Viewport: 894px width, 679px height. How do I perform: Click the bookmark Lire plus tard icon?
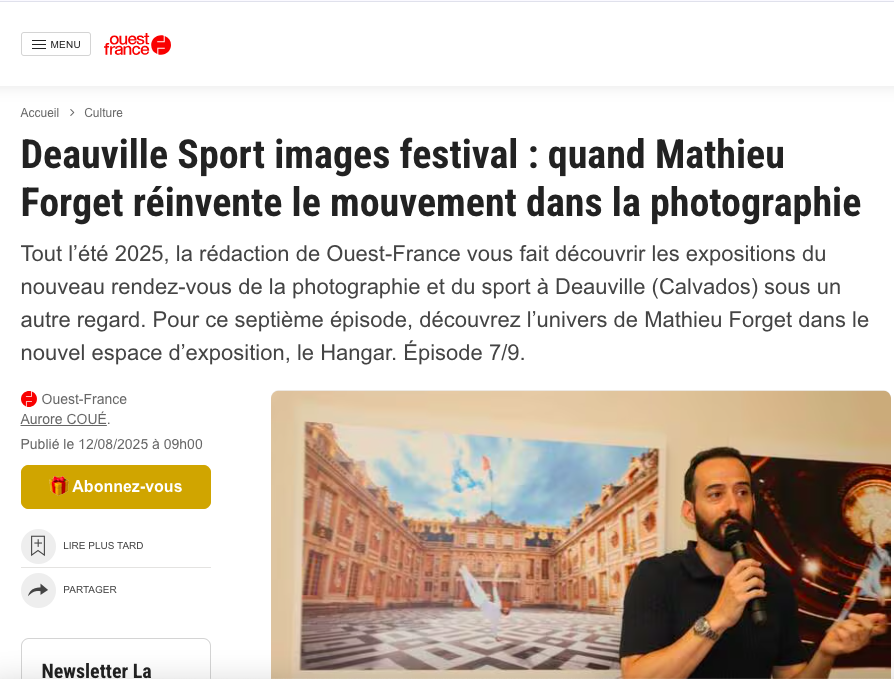(38, 546)
